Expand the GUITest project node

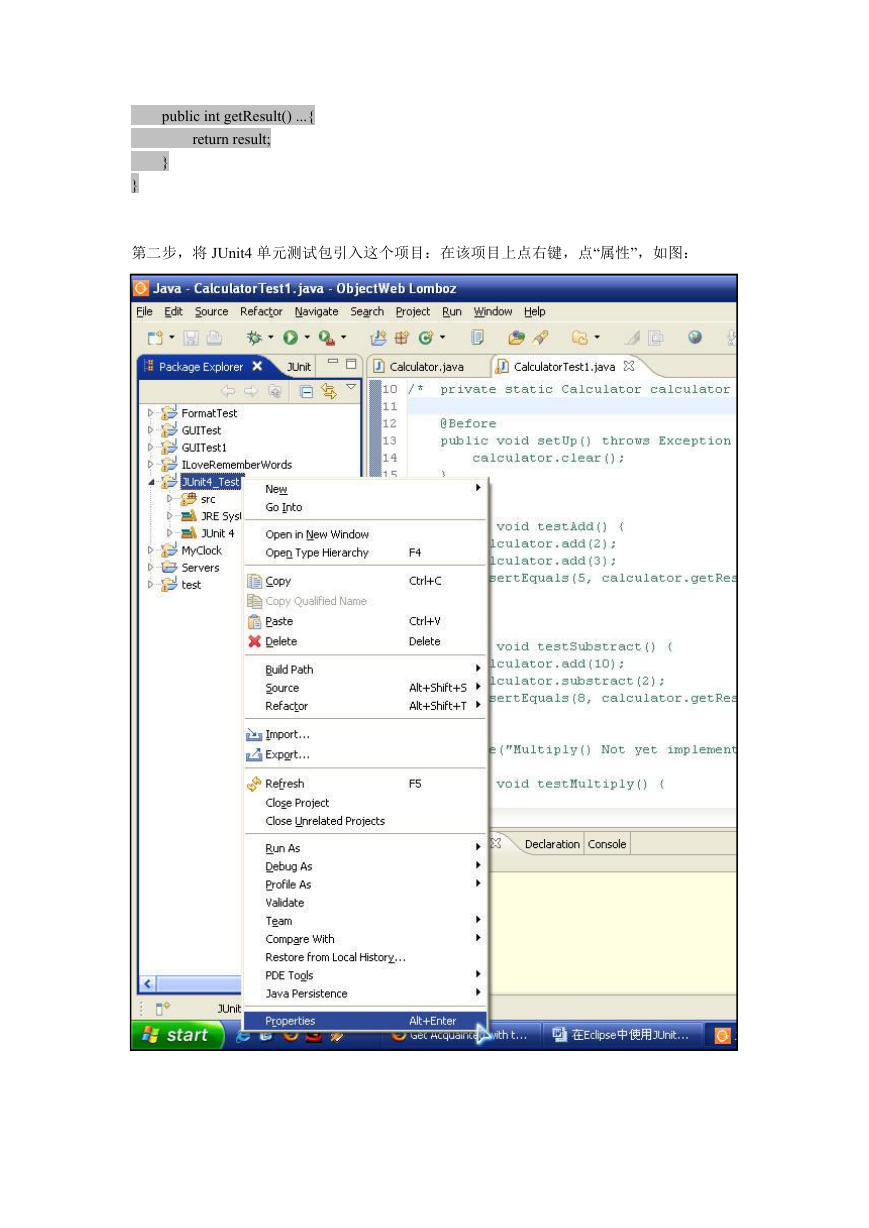coord(152,430)
